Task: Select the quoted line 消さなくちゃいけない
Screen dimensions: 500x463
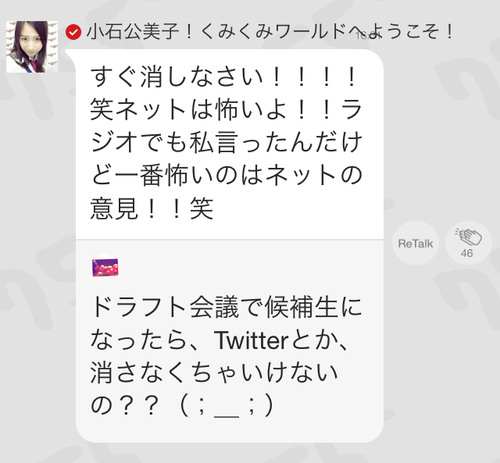Action: coord(214,372)
